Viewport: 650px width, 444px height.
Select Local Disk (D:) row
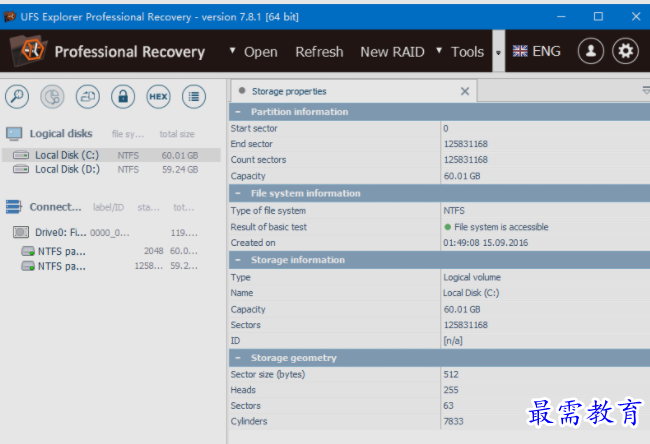[111, 169]
